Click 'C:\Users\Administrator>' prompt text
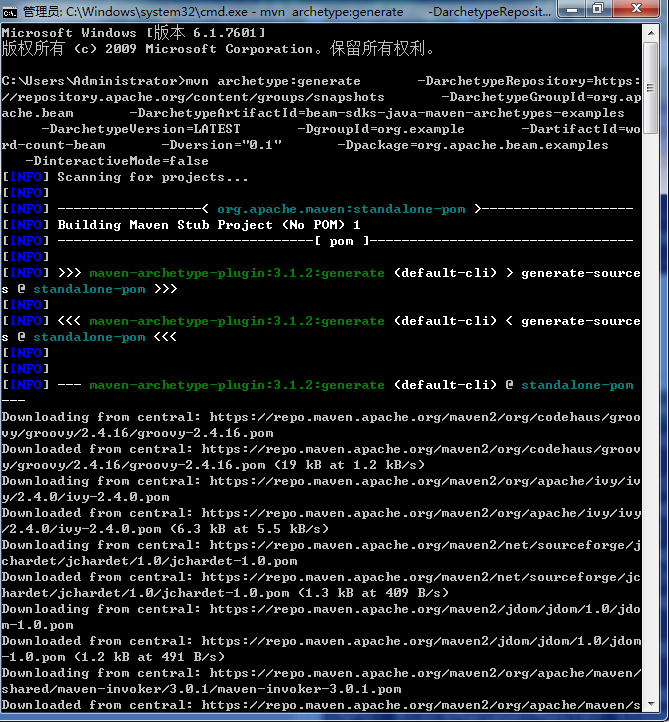 point(93,82)
